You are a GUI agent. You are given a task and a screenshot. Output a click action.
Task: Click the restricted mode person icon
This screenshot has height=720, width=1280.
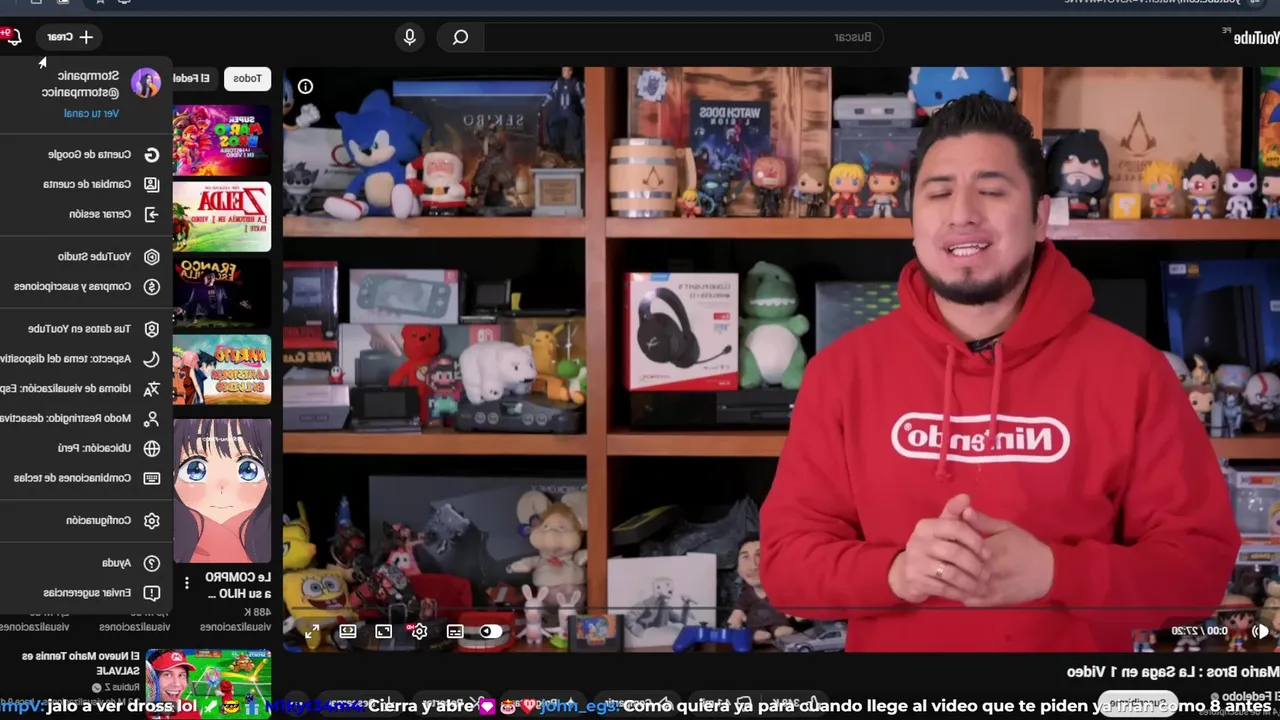152,418
